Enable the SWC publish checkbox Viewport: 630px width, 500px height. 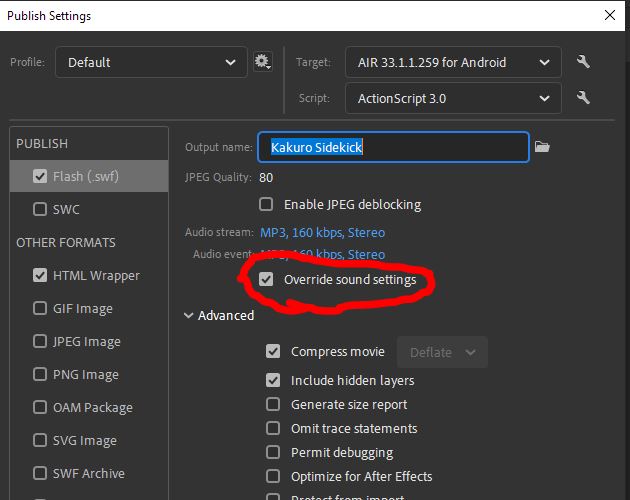(40, 209)
